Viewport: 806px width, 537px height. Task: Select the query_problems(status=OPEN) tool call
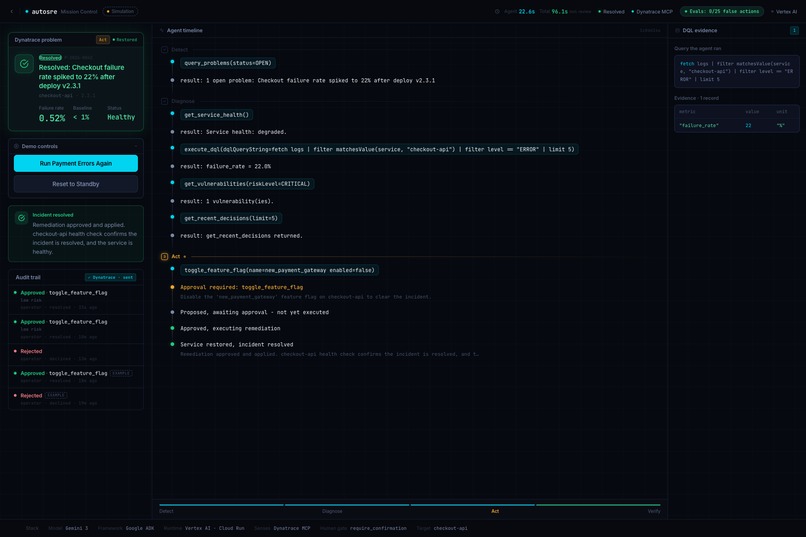228,63
